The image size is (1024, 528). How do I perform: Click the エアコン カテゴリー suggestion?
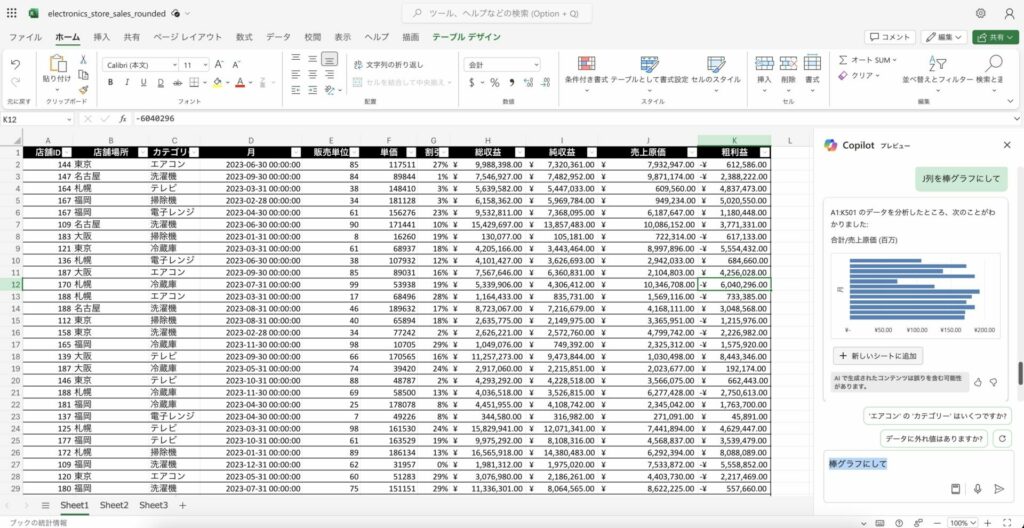(x=937, y=416)
